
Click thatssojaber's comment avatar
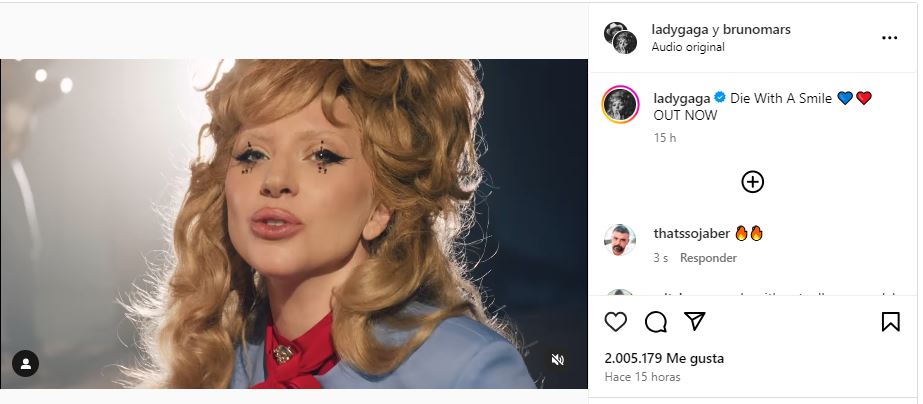[x=620, y=241]
